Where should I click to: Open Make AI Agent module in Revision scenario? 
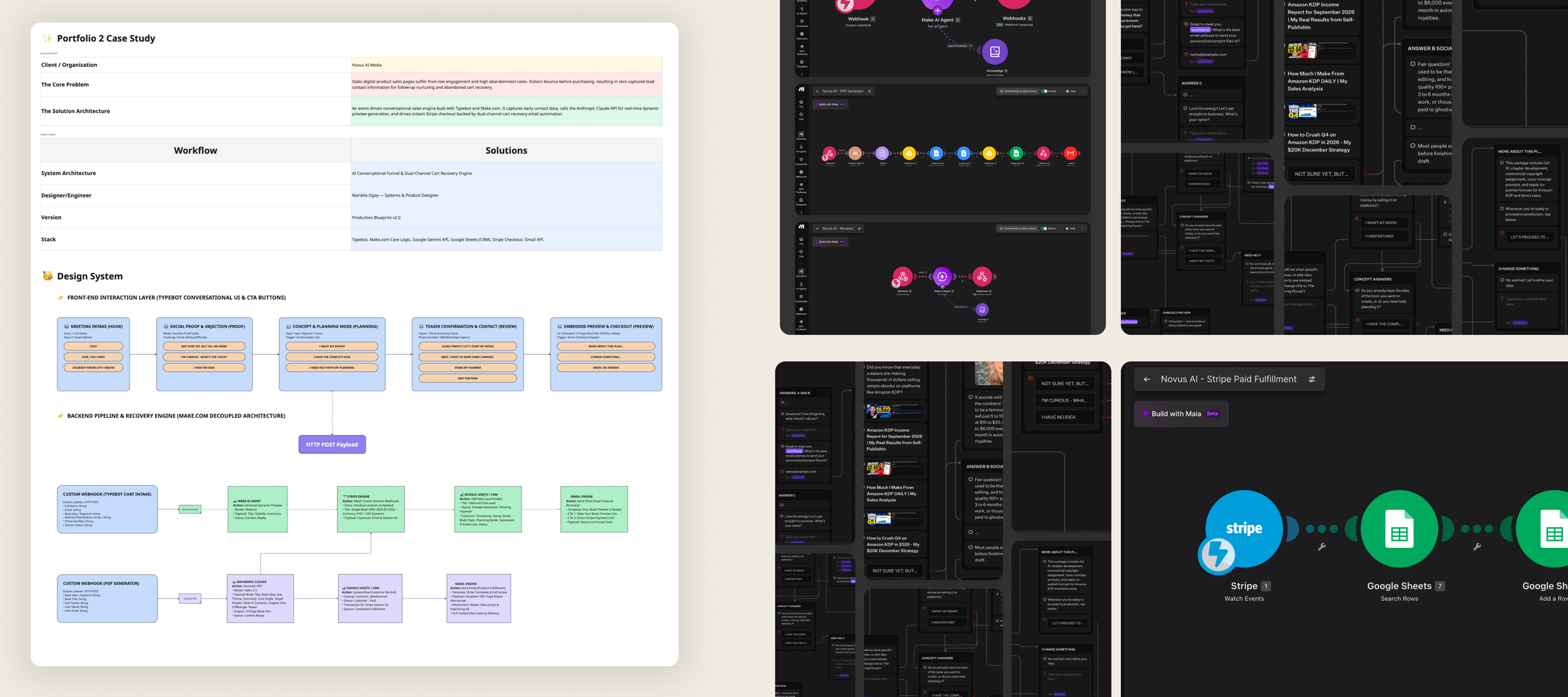(942, 277)
